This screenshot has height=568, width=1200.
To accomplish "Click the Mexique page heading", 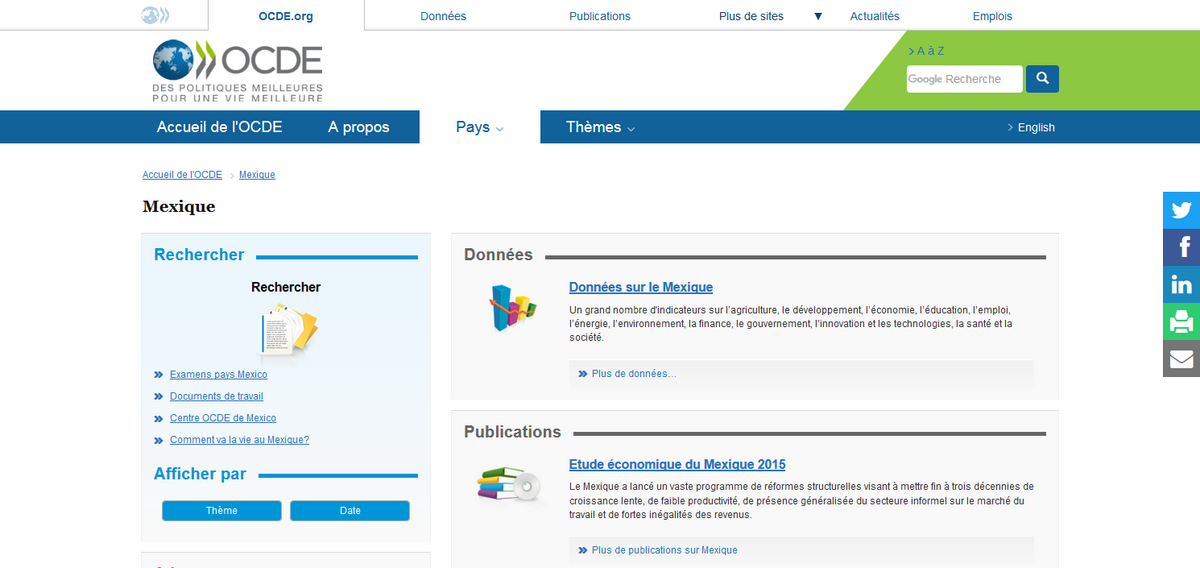I will [179, 207].
